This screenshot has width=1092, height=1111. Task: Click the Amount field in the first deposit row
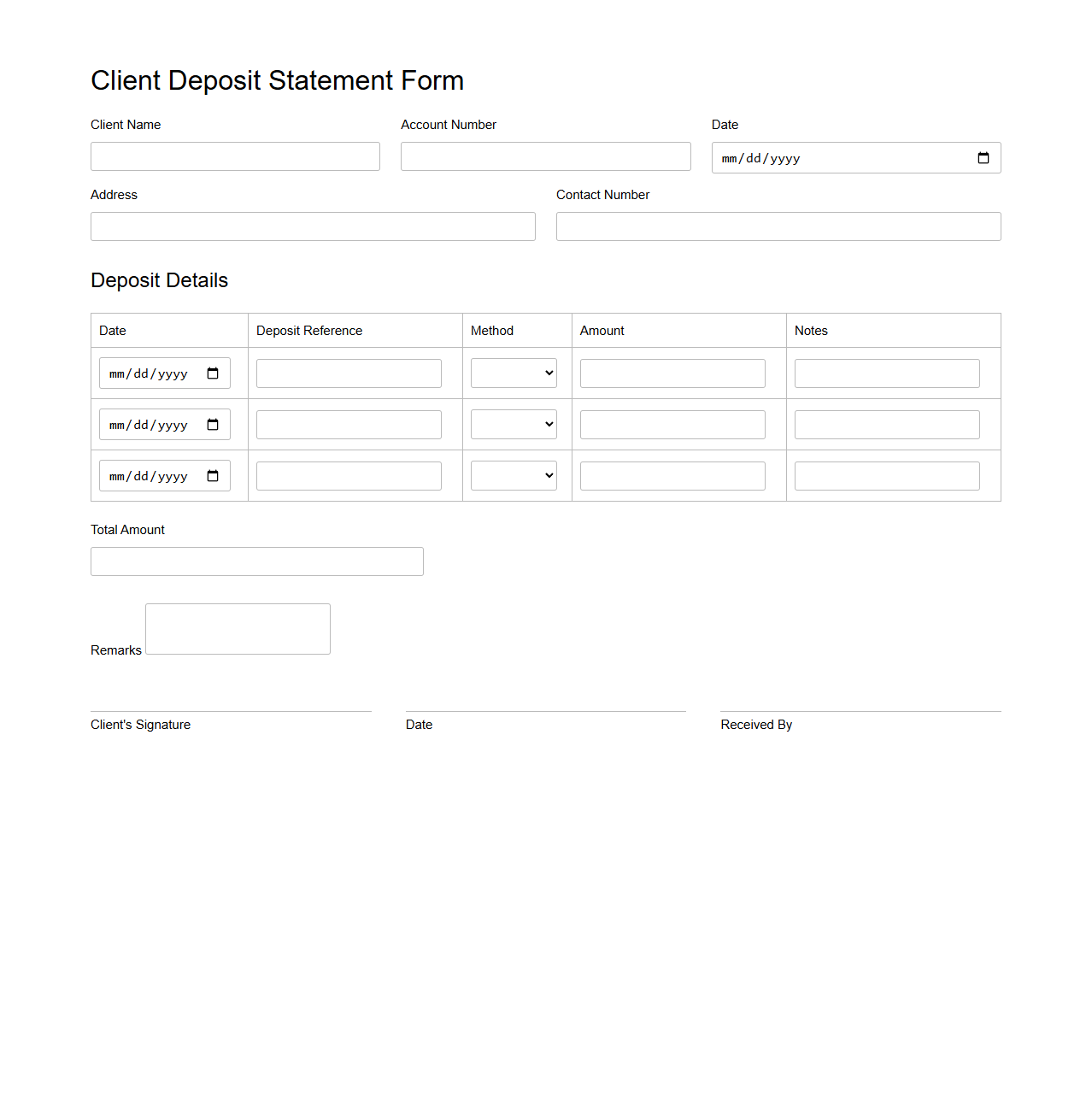(x=672, y=373)
